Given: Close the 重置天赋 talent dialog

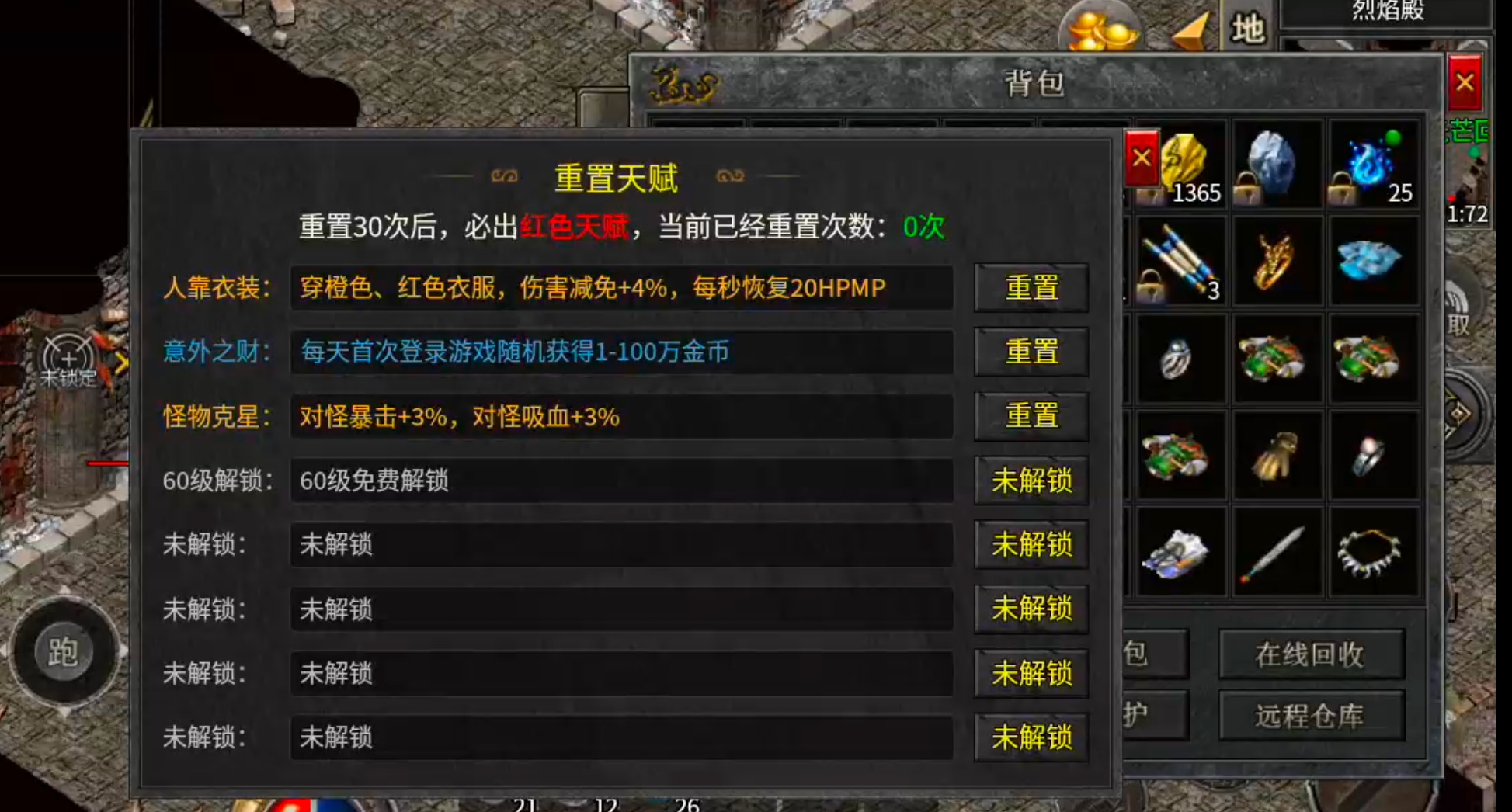Looking at the screenshot, I should [1142, 158].
